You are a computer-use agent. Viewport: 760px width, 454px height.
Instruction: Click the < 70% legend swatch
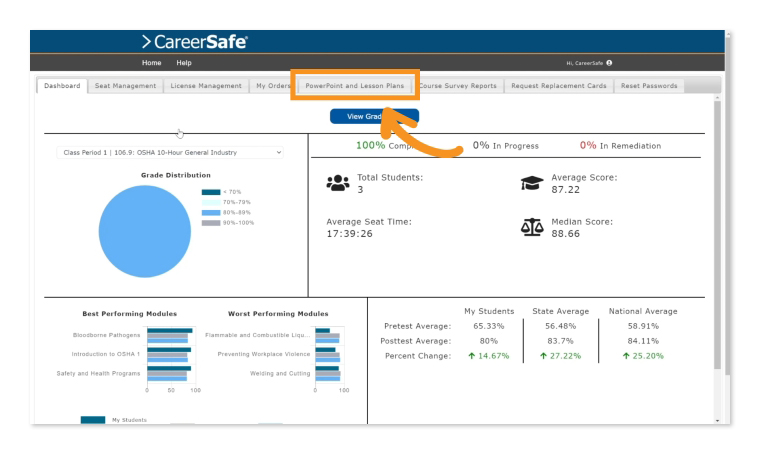click(211, 192)
